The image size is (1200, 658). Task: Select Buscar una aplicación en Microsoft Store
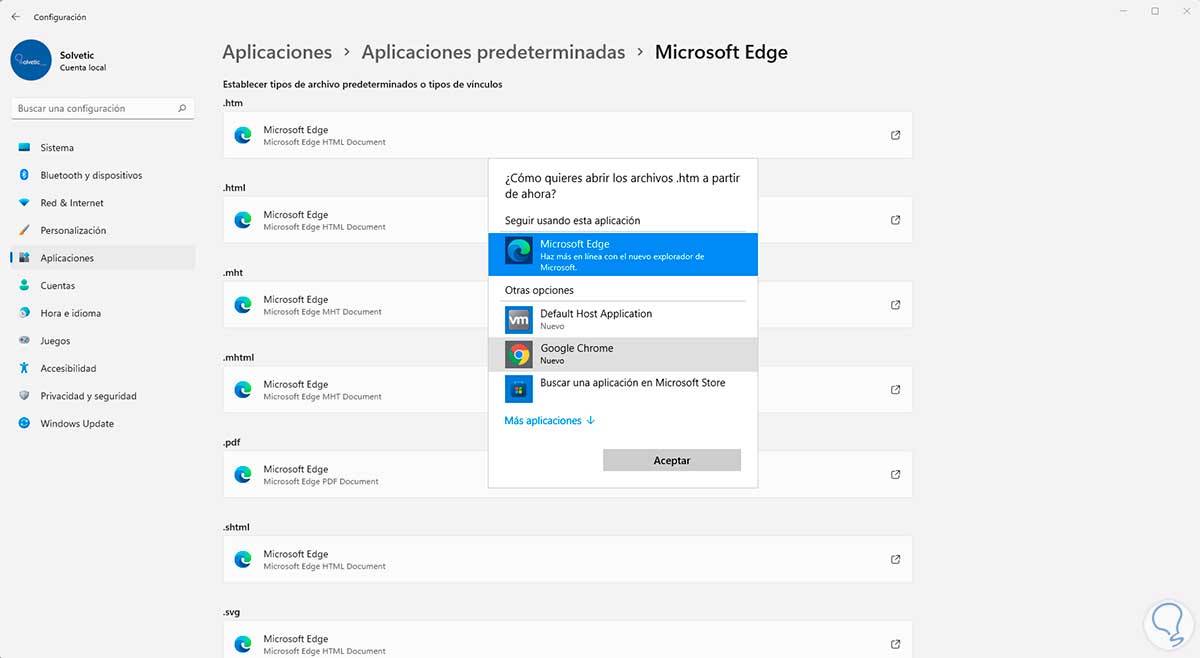click(x=623, y=388)
